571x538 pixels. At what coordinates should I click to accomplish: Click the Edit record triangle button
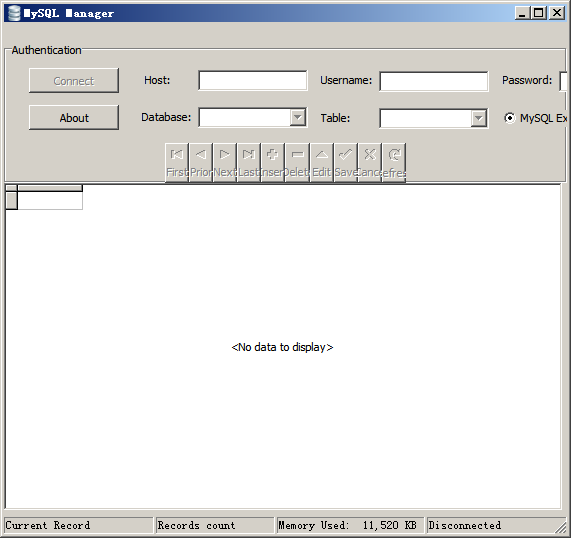(322, 162)
